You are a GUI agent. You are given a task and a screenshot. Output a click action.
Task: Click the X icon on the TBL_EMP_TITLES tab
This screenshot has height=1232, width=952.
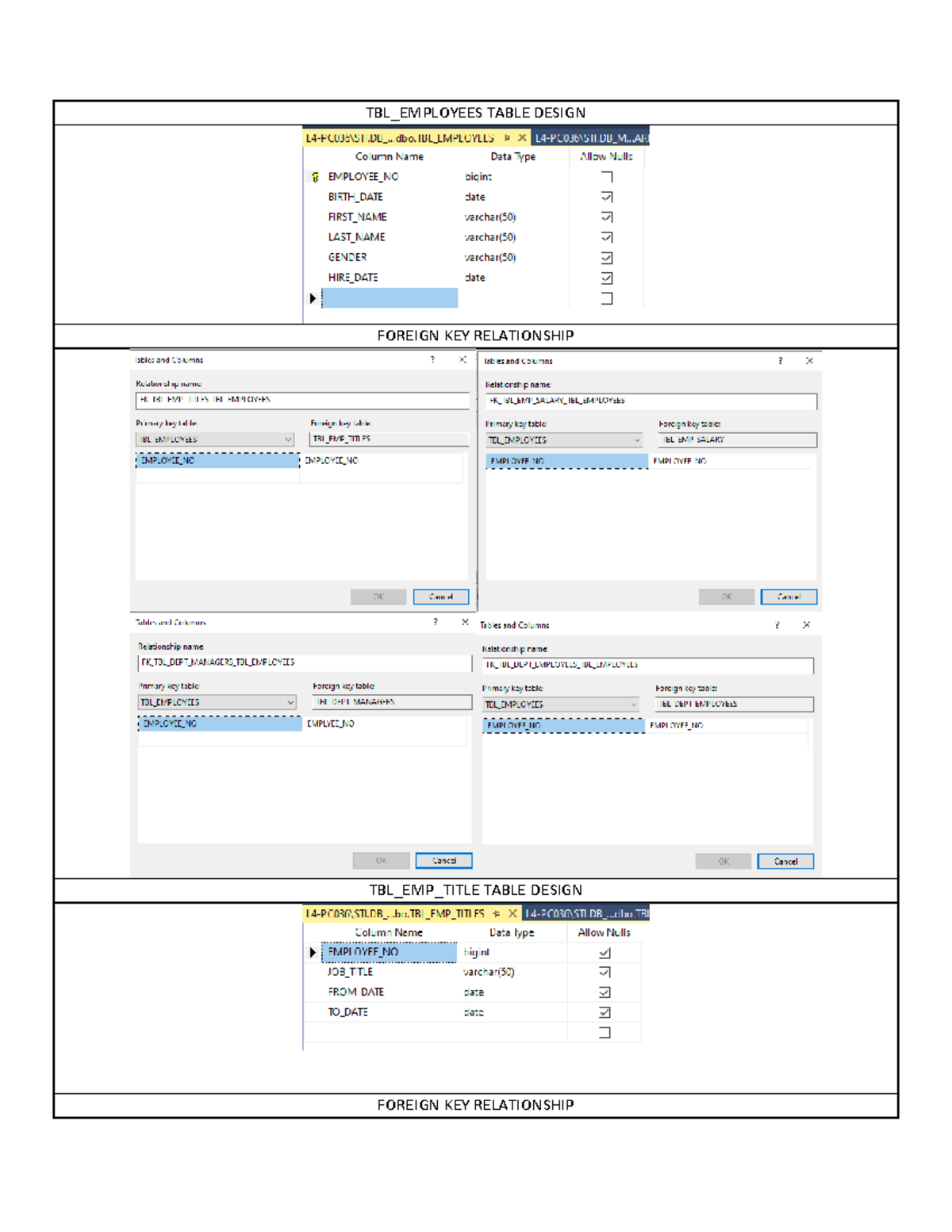(x=512, y=913)
